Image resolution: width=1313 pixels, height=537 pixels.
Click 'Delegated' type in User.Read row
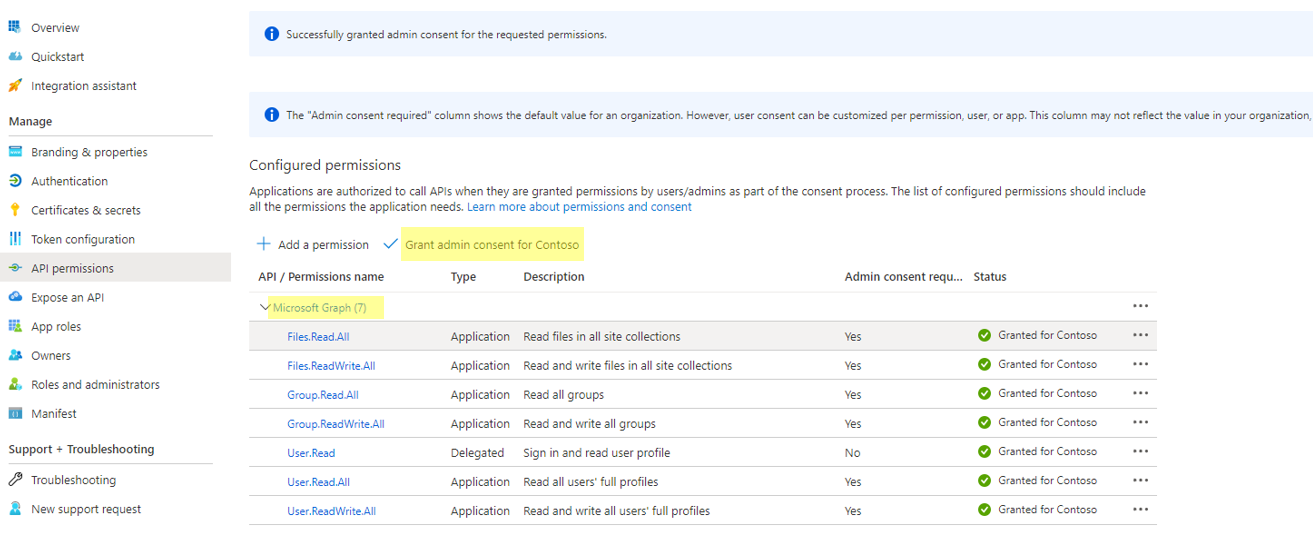pyautogui.click(x=478, y=453)
